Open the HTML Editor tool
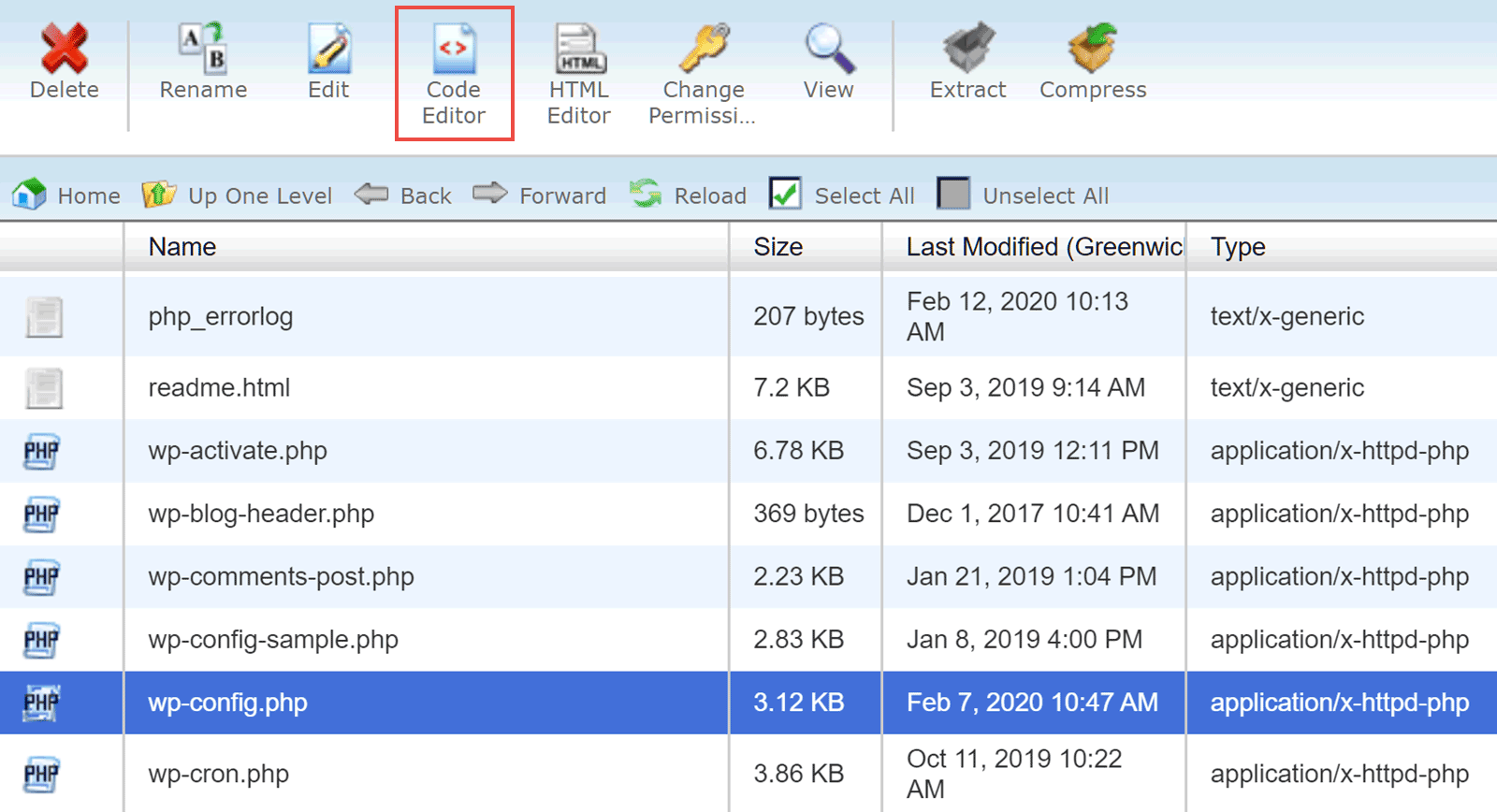 [579, 74]
